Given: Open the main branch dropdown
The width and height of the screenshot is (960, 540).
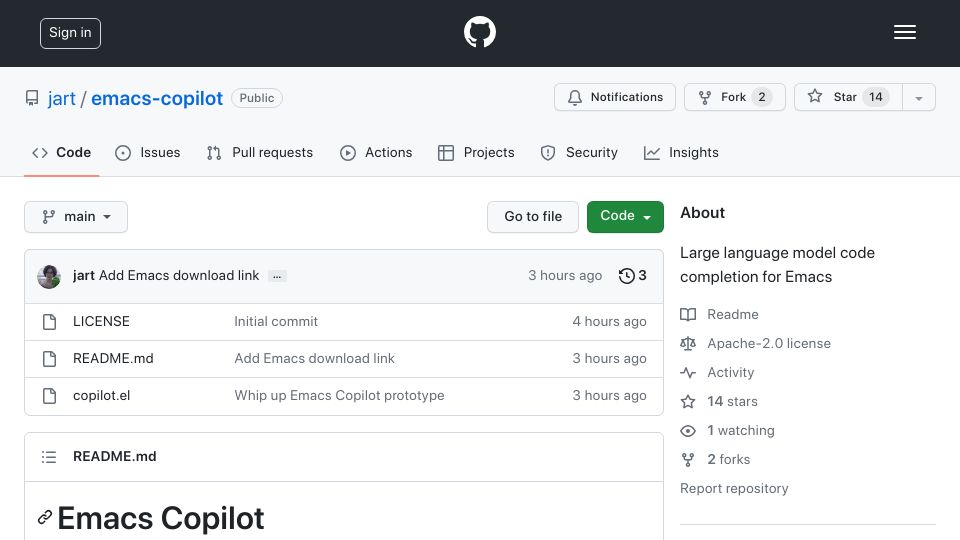Looking at the screenshot, I should point(76,217).
